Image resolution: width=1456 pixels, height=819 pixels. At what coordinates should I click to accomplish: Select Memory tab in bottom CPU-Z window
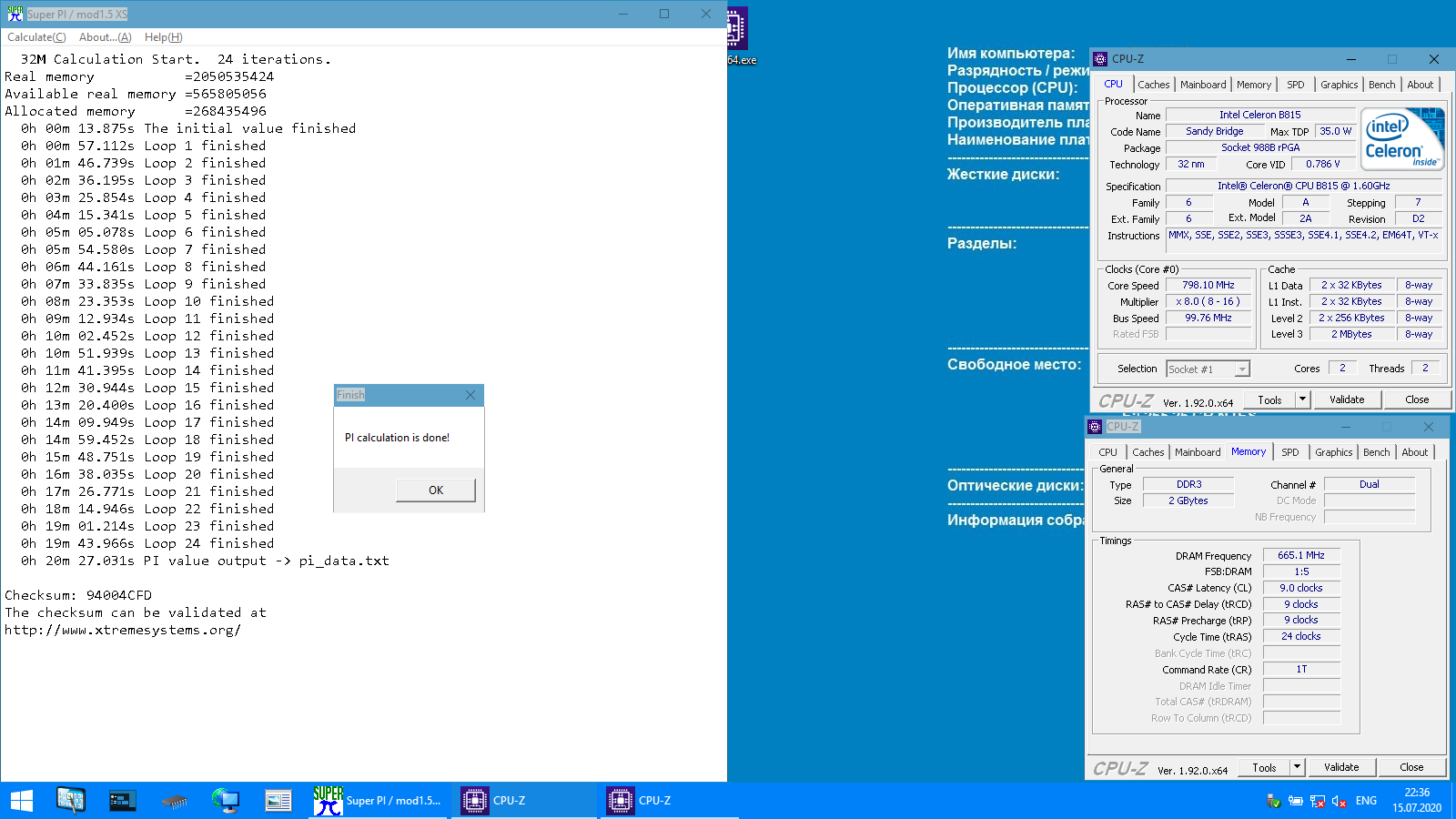pyautogui.click(x=1249, y=451)
